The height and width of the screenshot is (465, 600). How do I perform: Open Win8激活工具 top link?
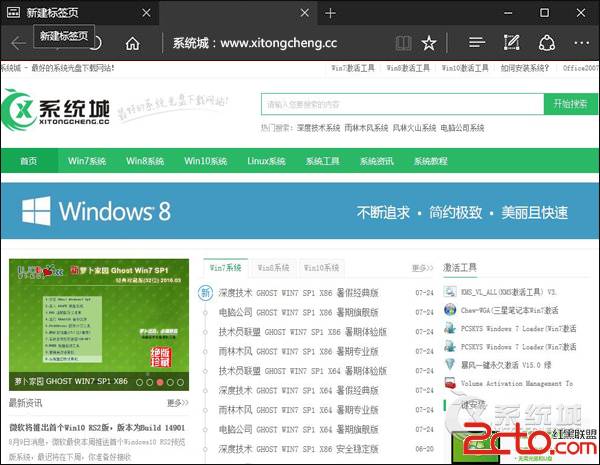coord(408,68)
